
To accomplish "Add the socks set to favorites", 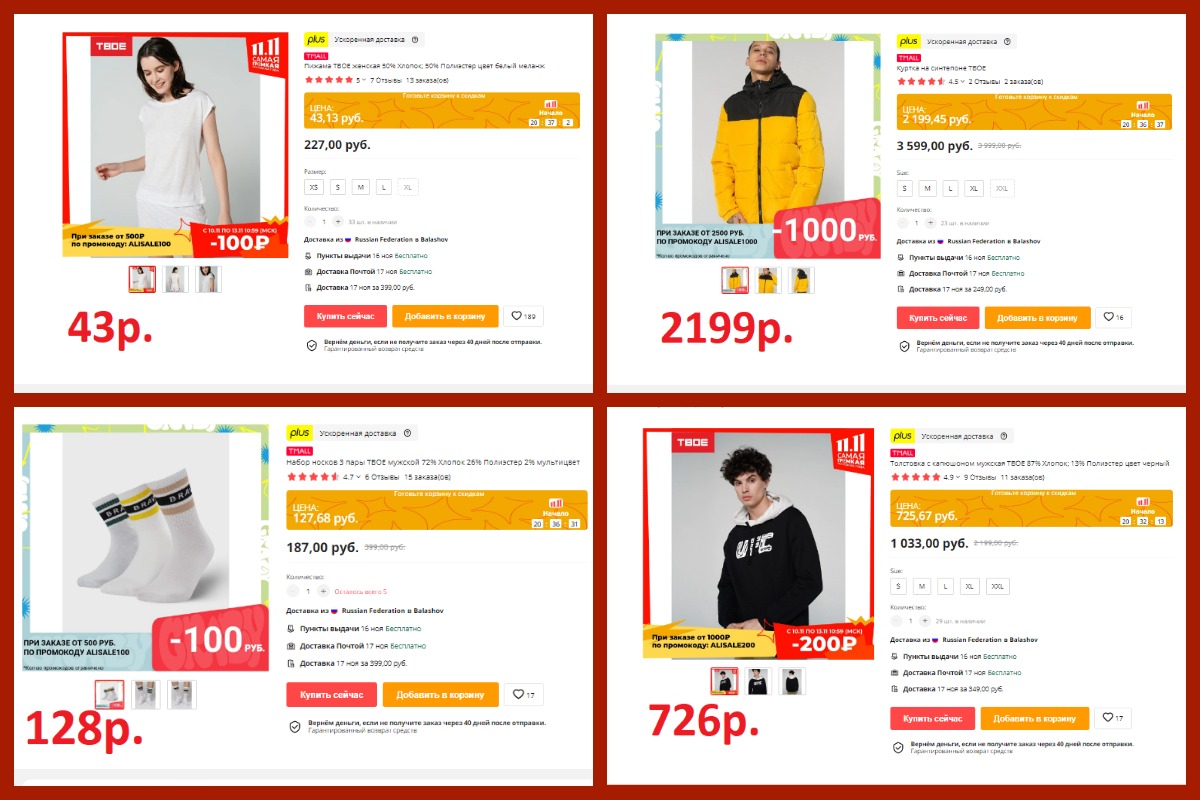I will 524,694.
